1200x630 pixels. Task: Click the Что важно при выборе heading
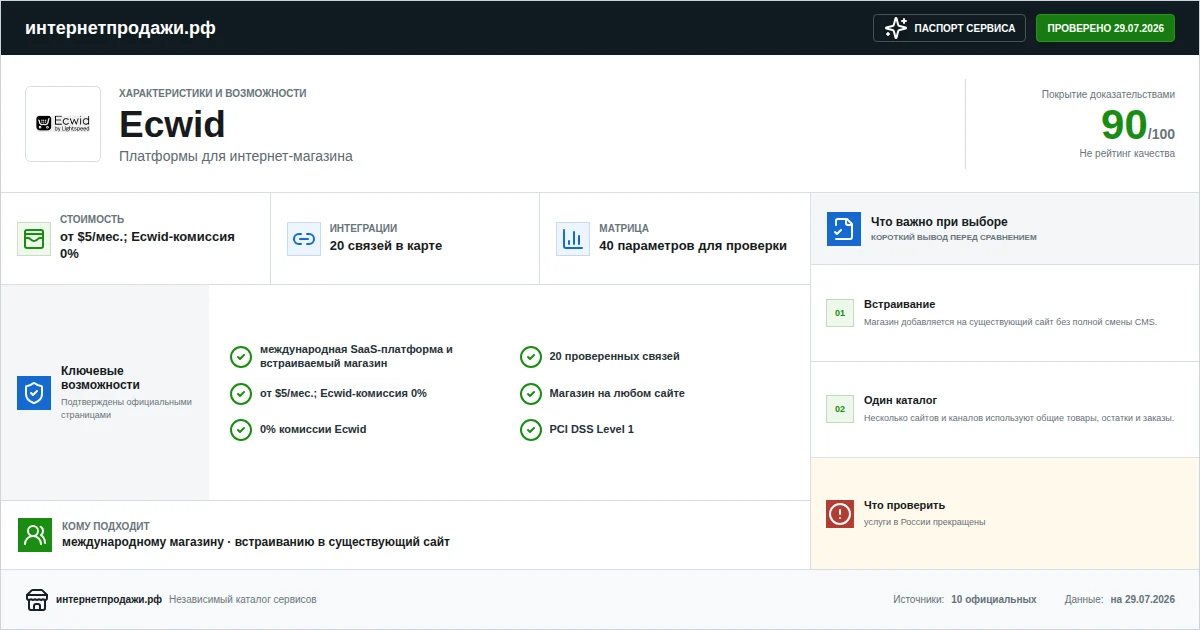coord(939,222)
